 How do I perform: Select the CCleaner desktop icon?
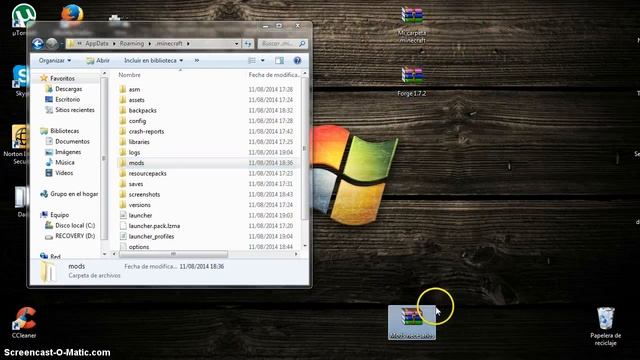click(24, 323)
